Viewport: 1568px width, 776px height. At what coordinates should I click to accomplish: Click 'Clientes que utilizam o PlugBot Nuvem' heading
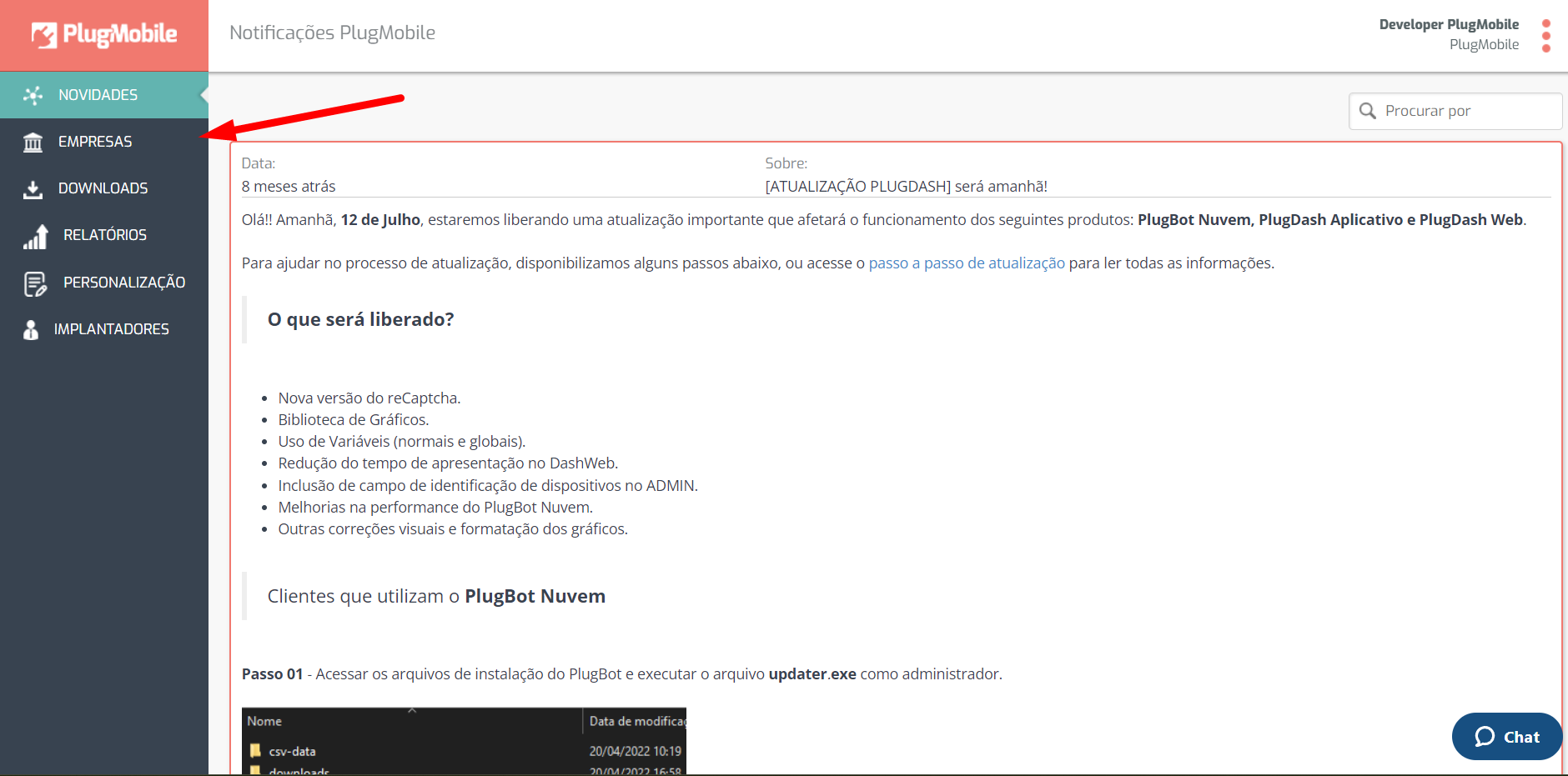(x=436, y=596)
